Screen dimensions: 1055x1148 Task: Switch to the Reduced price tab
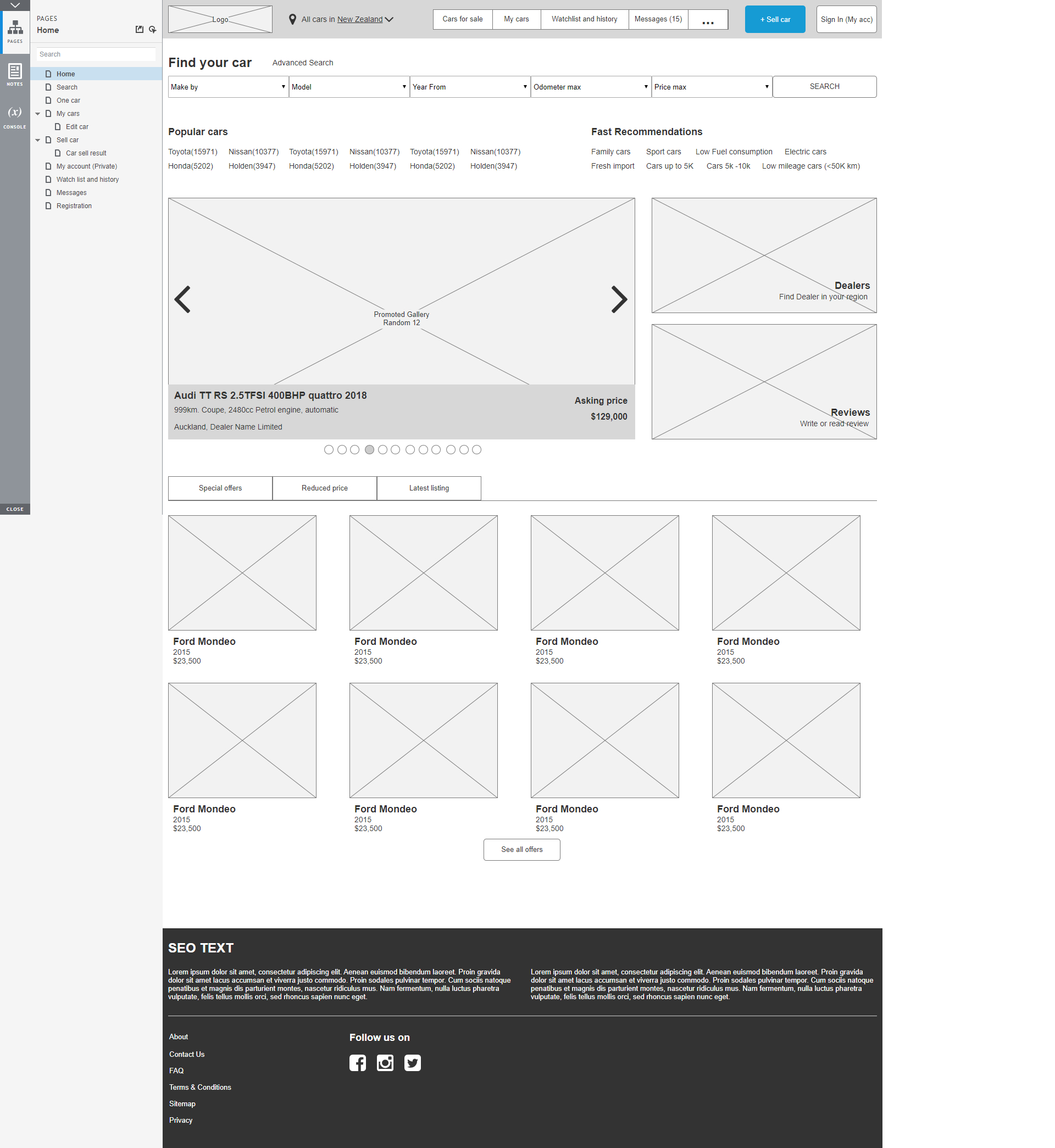coord(324,488)
